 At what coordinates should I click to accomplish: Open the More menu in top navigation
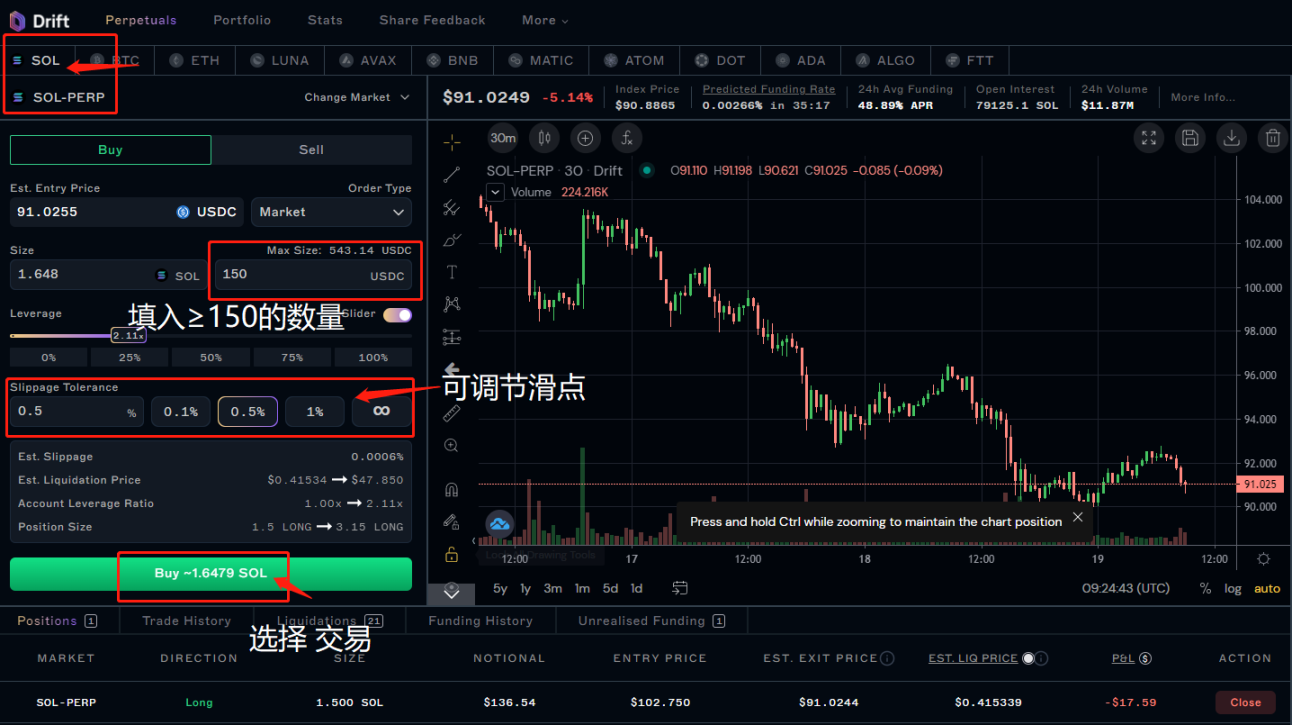point(545,20)
